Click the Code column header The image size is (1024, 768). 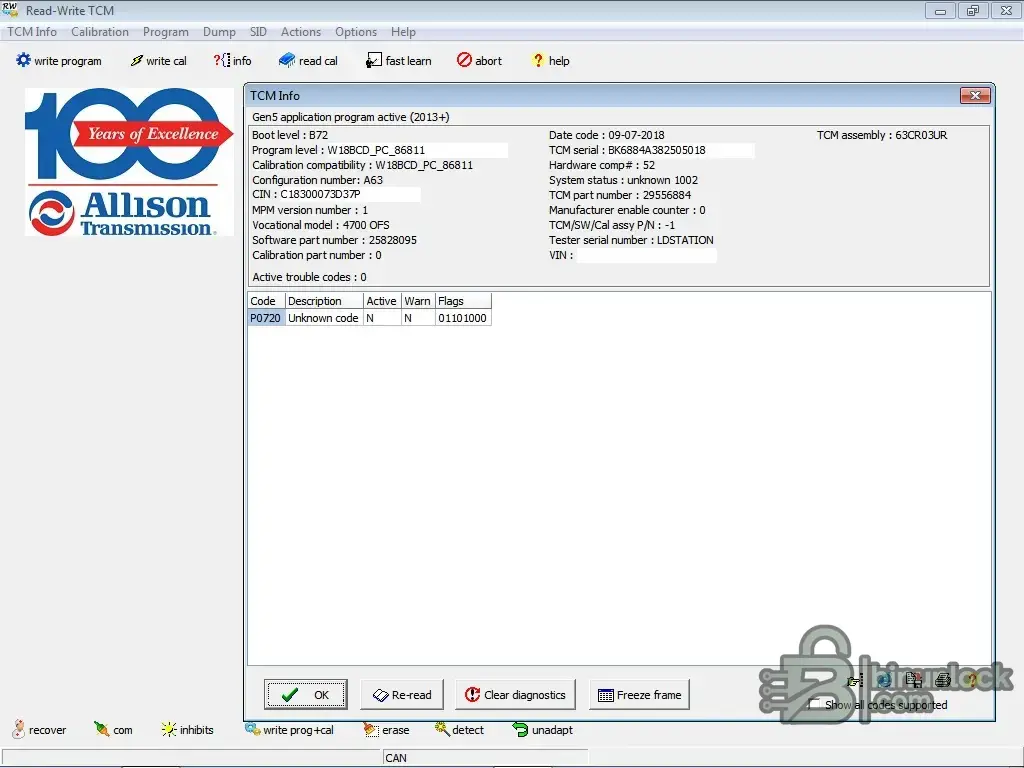(266, 301)
